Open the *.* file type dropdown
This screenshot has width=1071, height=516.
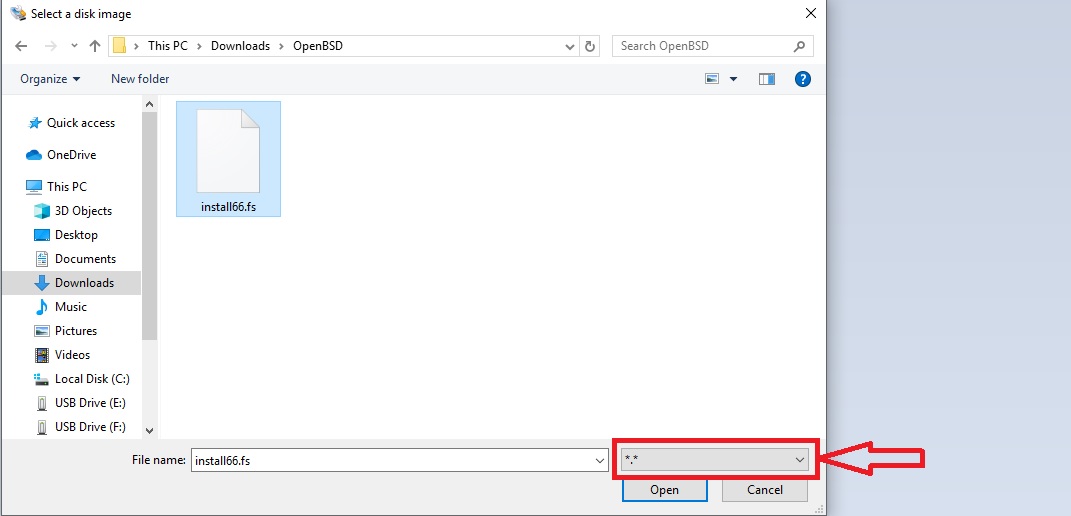click(714, 460)
